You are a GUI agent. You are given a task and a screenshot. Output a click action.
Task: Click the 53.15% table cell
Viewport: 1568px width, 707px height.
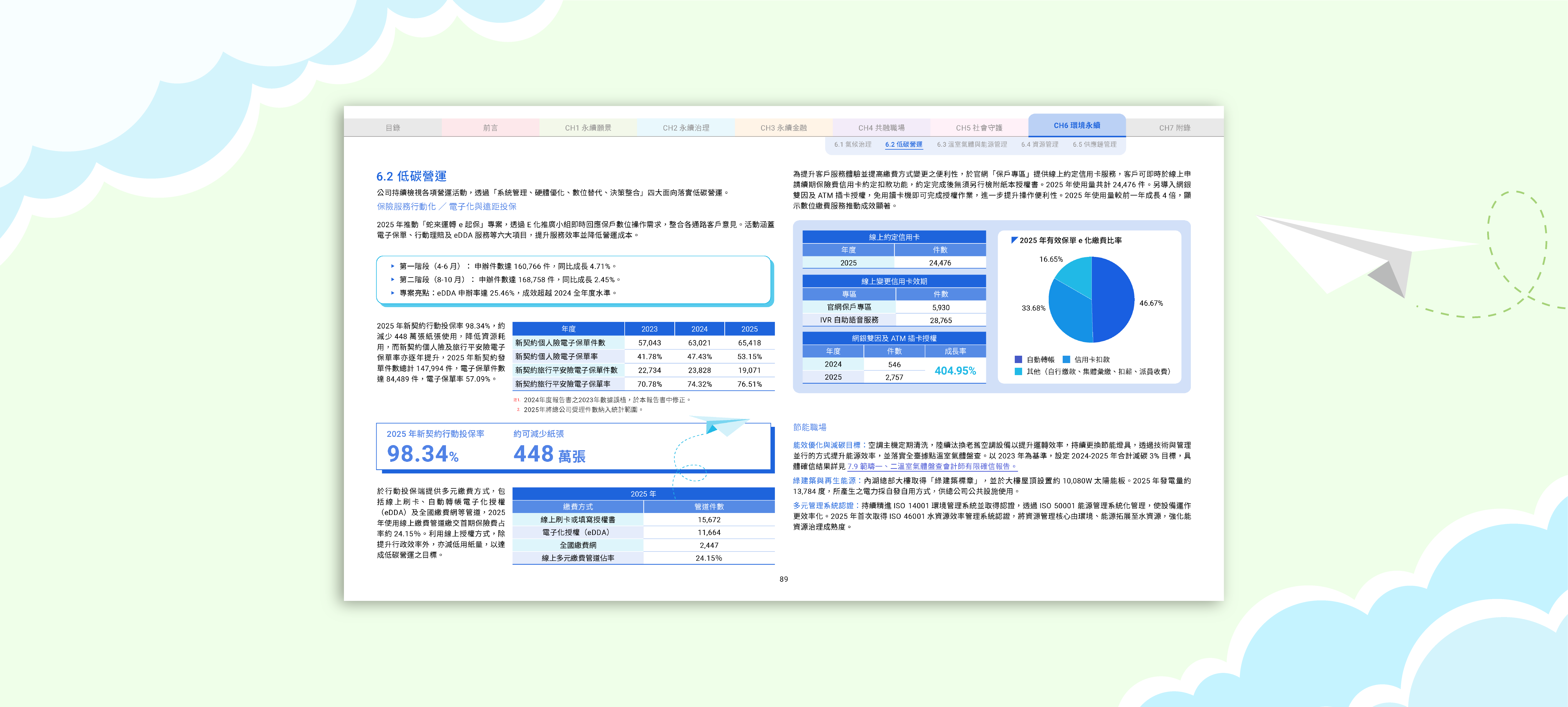coord(749,357)
